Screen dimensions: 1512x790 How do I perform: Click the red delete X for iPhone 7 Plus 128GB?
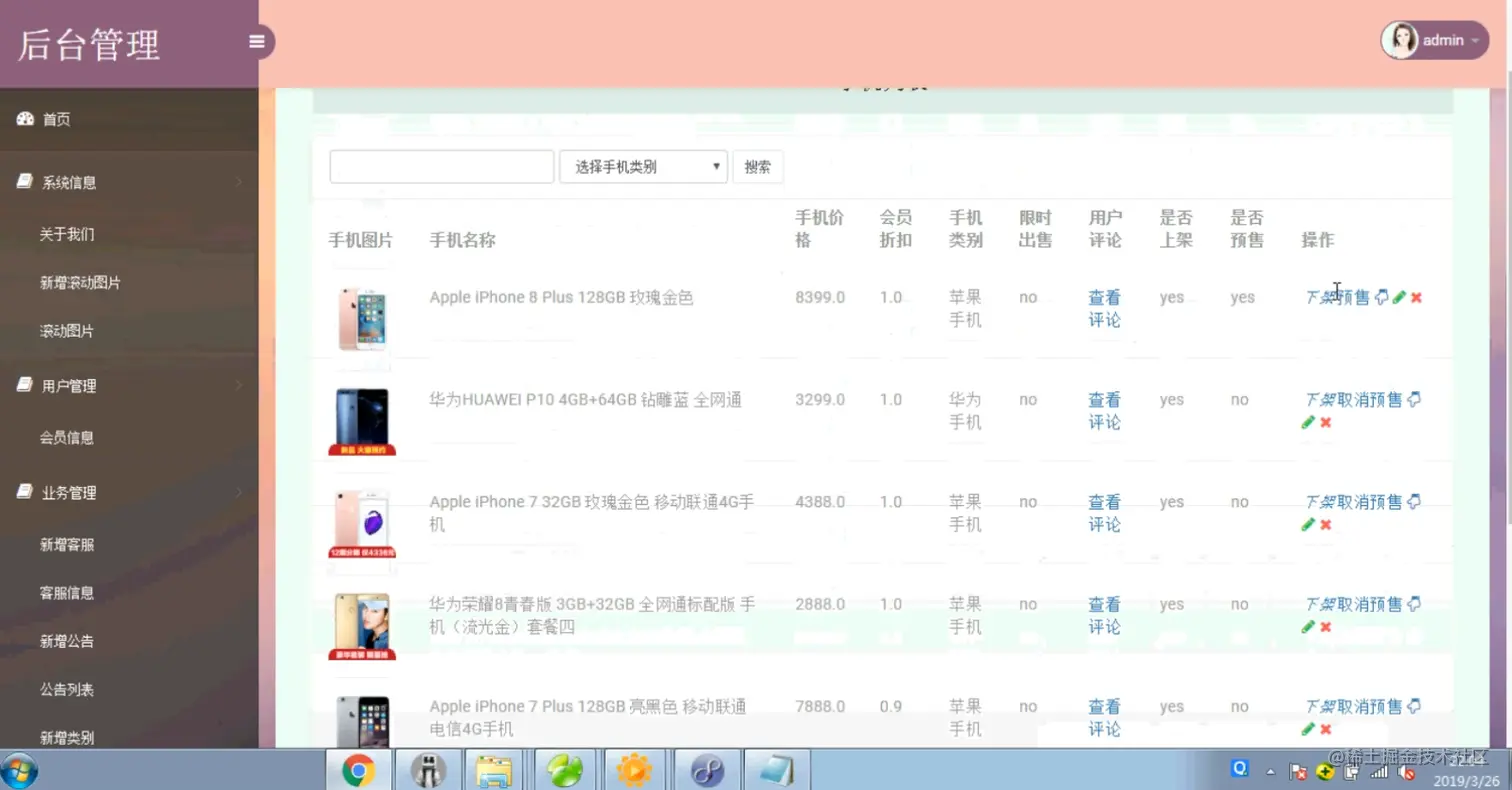coord(1325,729)
